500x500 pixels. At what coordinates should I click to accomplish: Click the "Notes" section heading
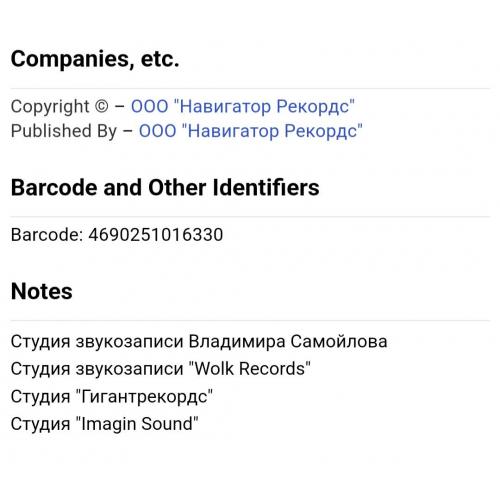pyautogui.click(x=42, y=291)
